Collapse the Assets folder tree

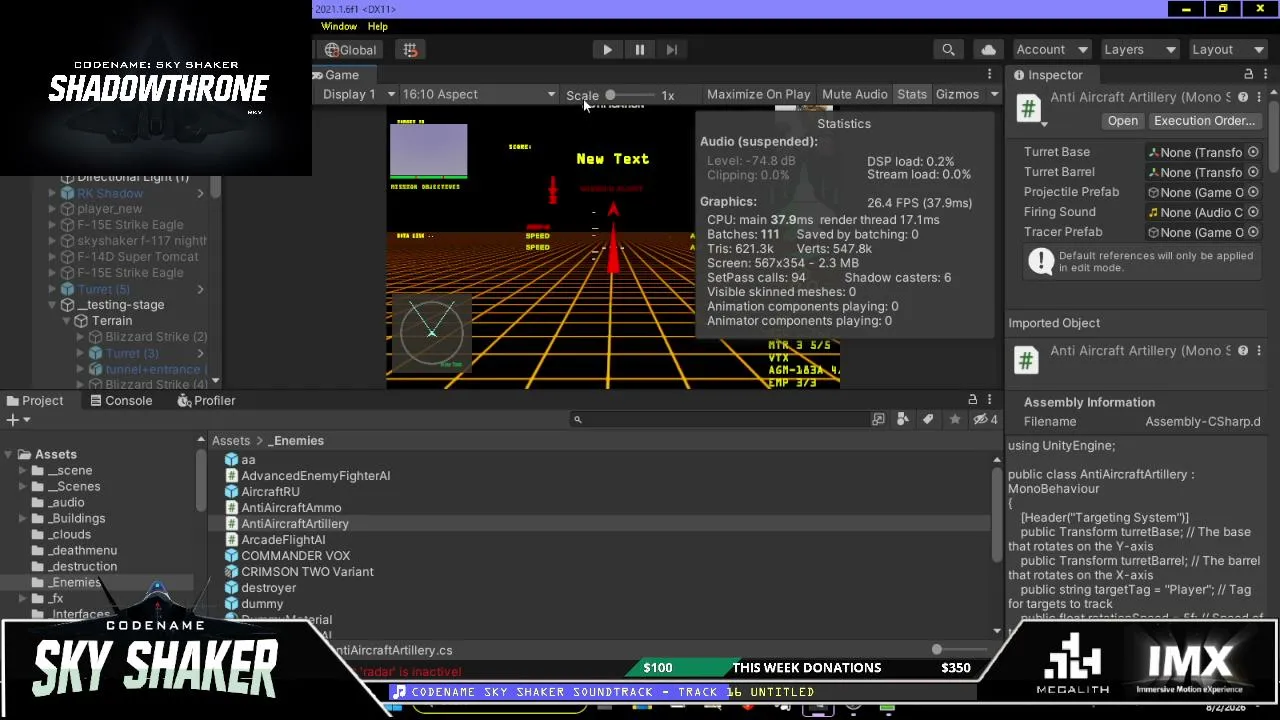[9, 454]
